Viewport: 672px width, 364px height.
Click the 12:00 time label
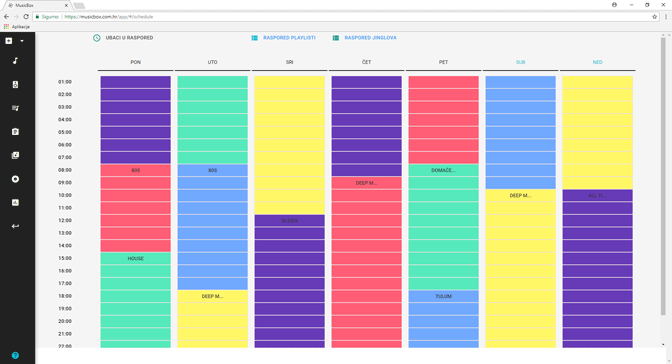(65, 220)
